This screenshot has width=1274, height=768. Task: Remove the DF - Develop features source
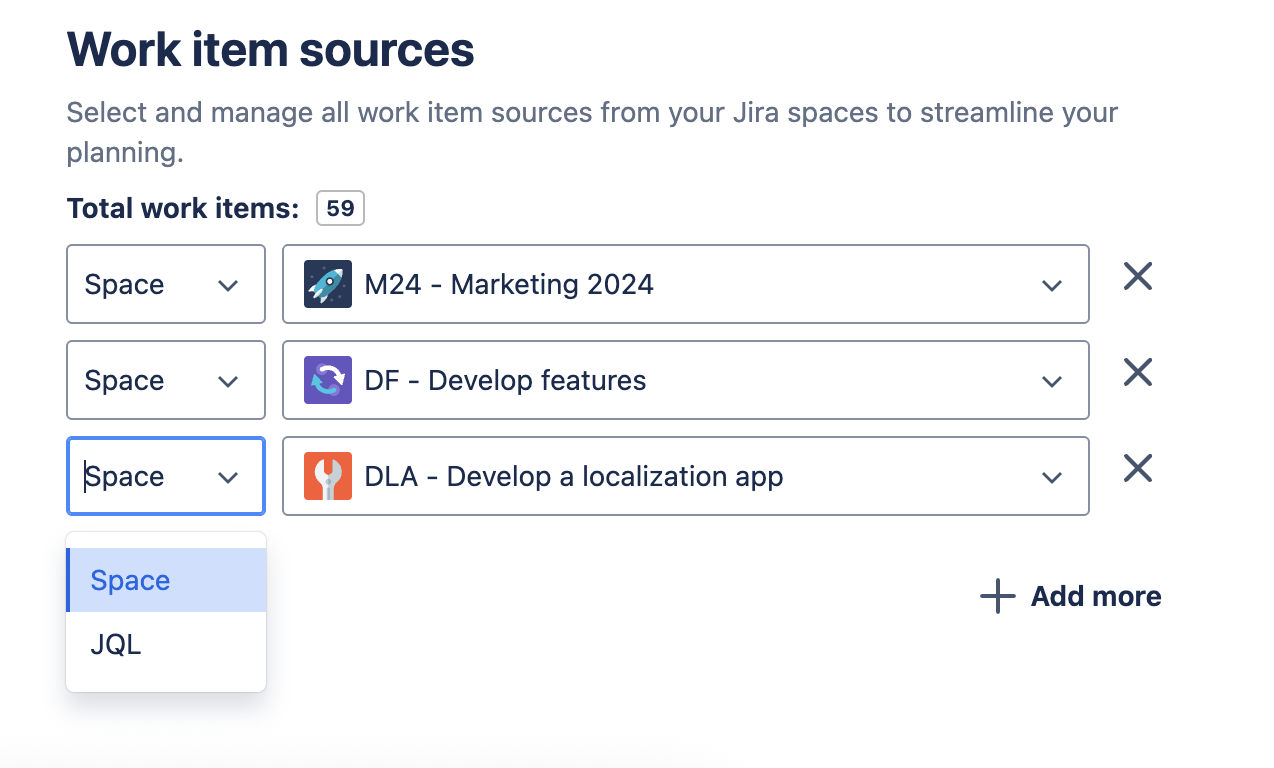[x=1138, y=373]
